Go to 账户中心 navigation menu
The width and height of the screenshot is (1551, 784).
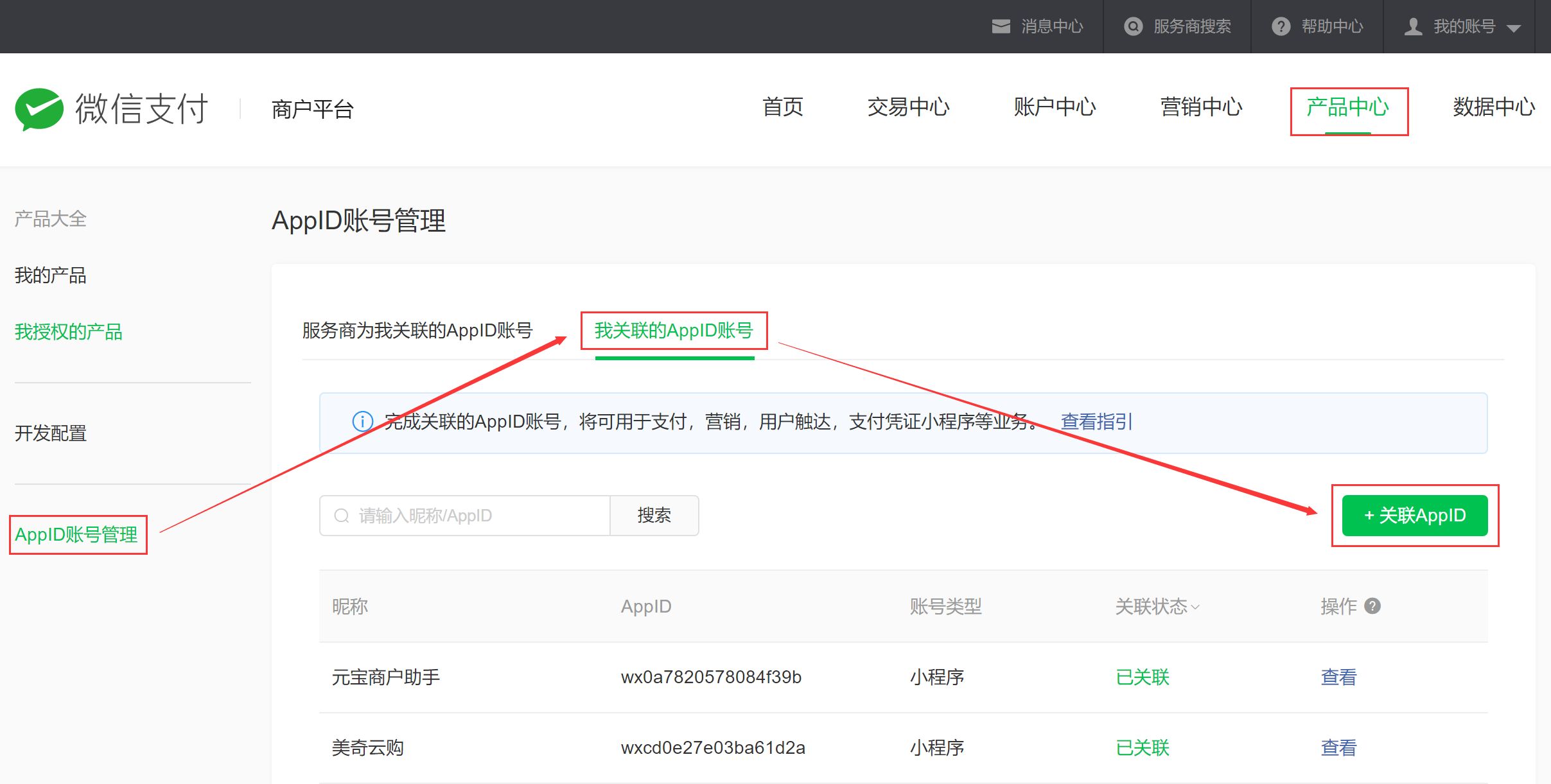[x=1055, y=107]
